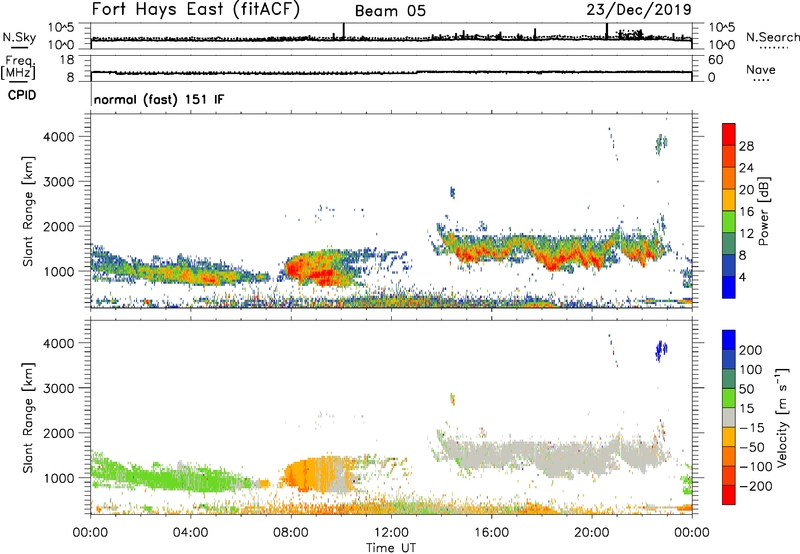The width and height of the screenshot is (800, 554).
Task: Click the '16:00' time axis tick label
Action: pos(491,533)
